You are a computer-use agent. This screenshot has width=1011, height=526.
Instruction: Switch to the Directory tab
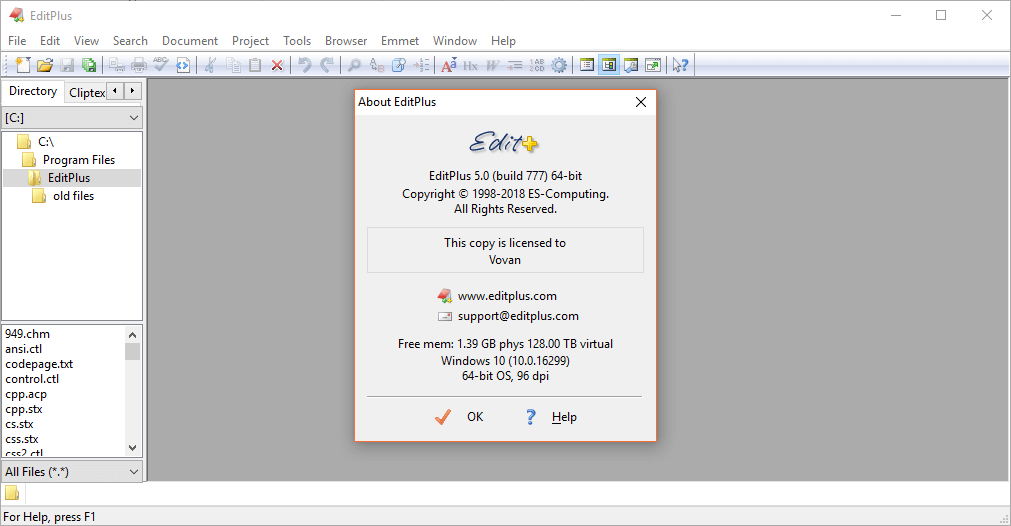(x=33, y=91)
